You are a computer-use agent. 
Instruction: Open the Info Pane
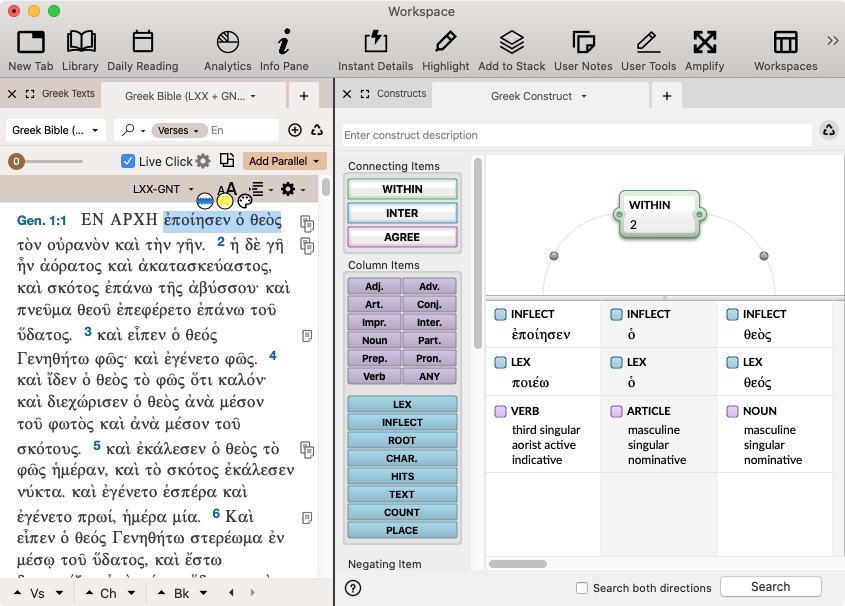(284, 49)
